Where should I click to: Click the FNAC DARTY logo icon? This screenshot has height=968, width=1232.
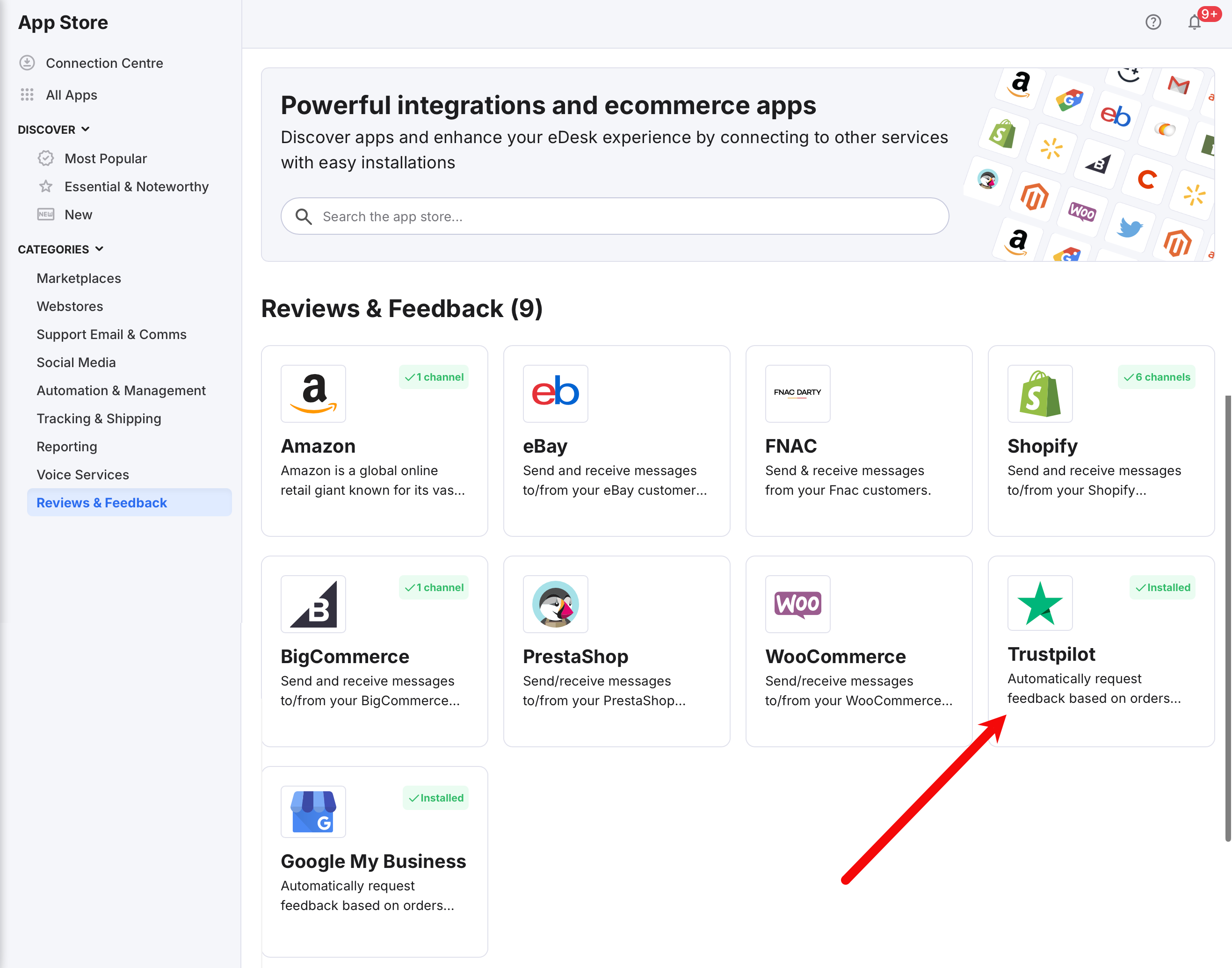coord(798,393)
